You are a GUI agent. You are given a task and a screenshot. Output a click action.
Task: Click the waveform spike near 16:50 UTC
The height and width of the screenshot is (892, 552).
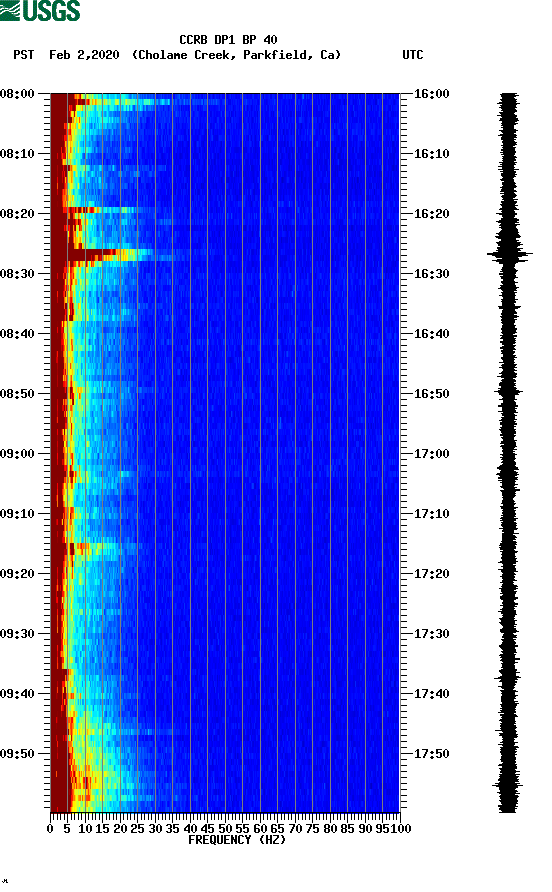click(509, 391)
